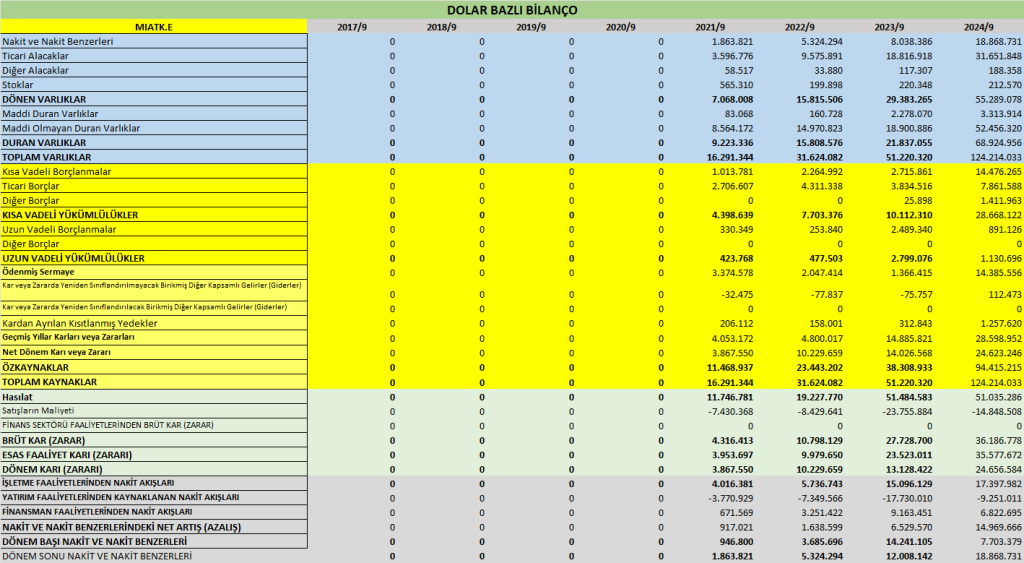
Task: Click Kısa Vadeli Borçlanmalar 2024/9 value 14.476.265
Action: click(x=999, y=172)
